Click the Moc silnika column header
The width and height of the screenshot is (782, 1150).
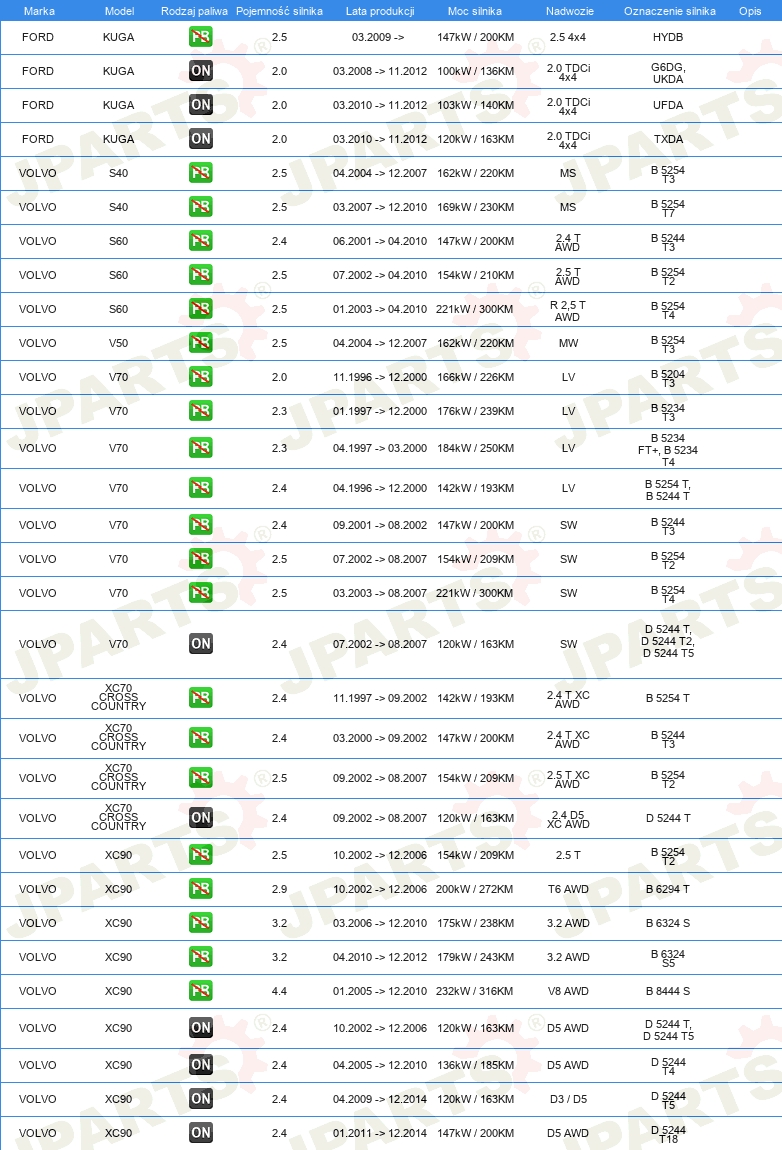point(475,11)
